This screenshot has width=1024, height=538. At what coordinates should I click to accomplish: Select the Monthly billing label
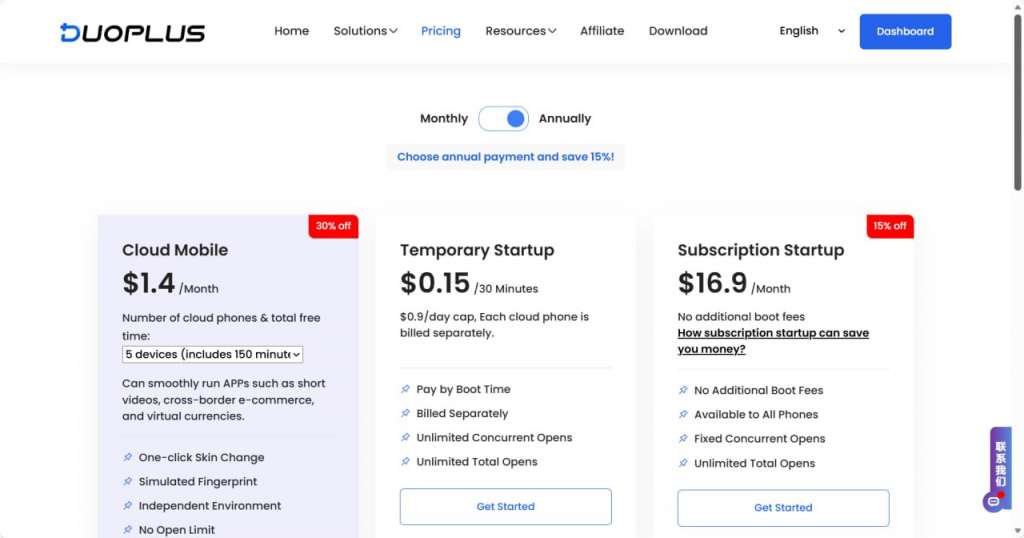443,119
